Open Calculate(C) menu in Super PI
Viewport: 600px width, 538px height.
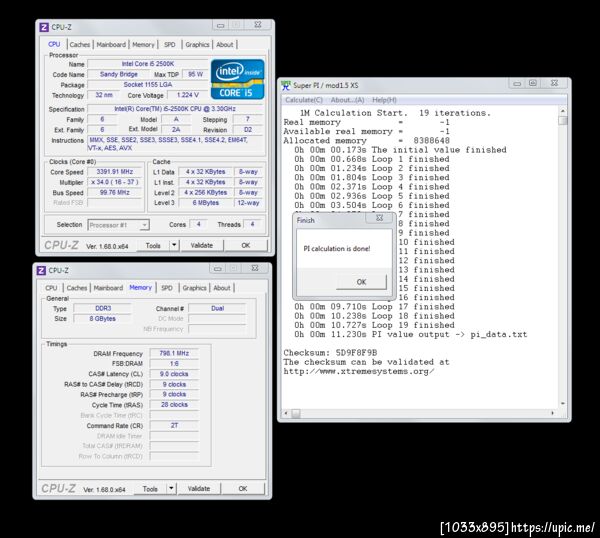point(304,100)
